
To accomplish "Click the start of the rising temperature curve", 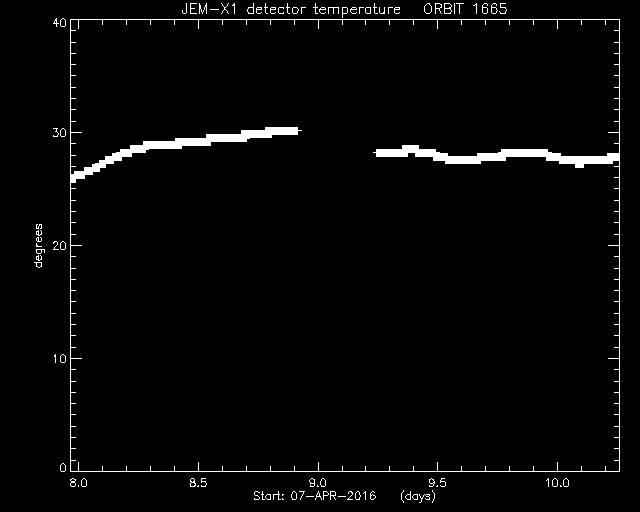I will pos(75,177).
